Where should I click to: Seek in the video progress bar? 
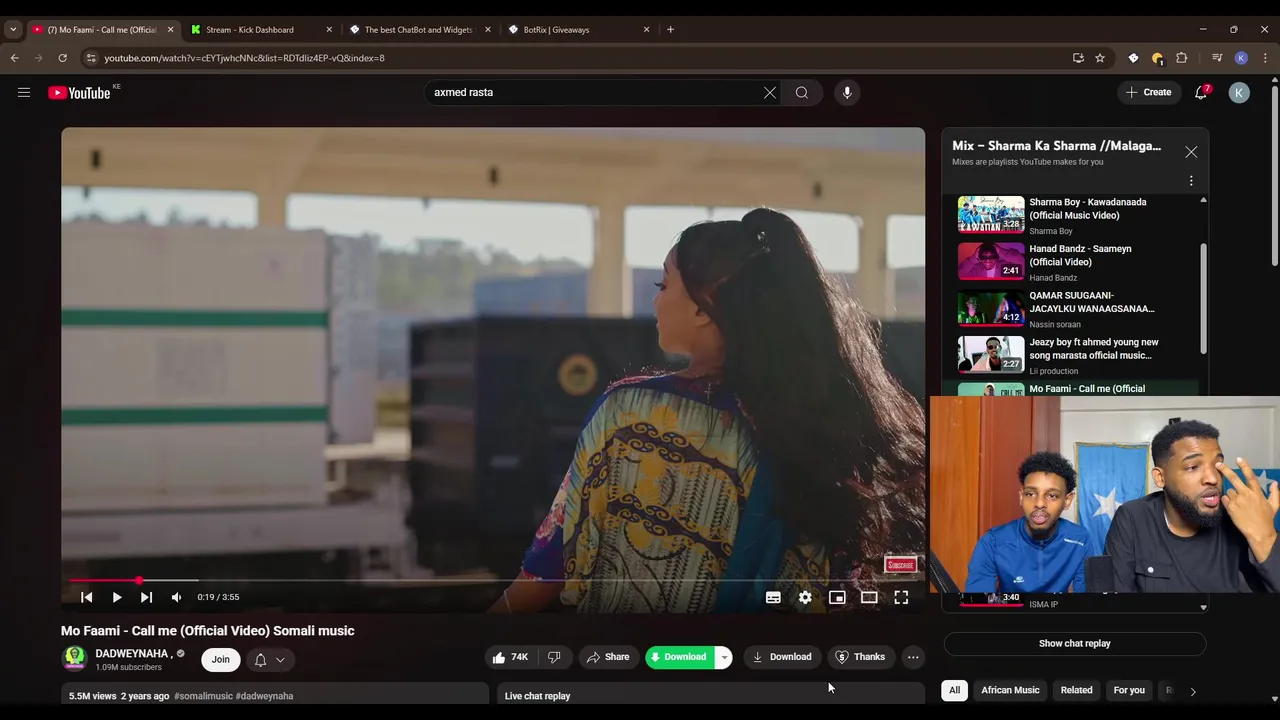(493, 580)
